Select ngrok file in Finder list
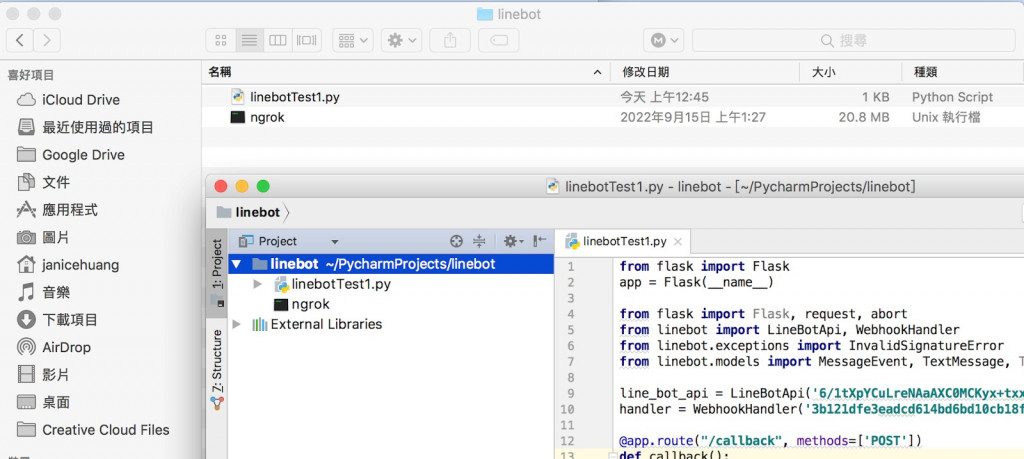 pyautogui.click(x=613, y=118)
